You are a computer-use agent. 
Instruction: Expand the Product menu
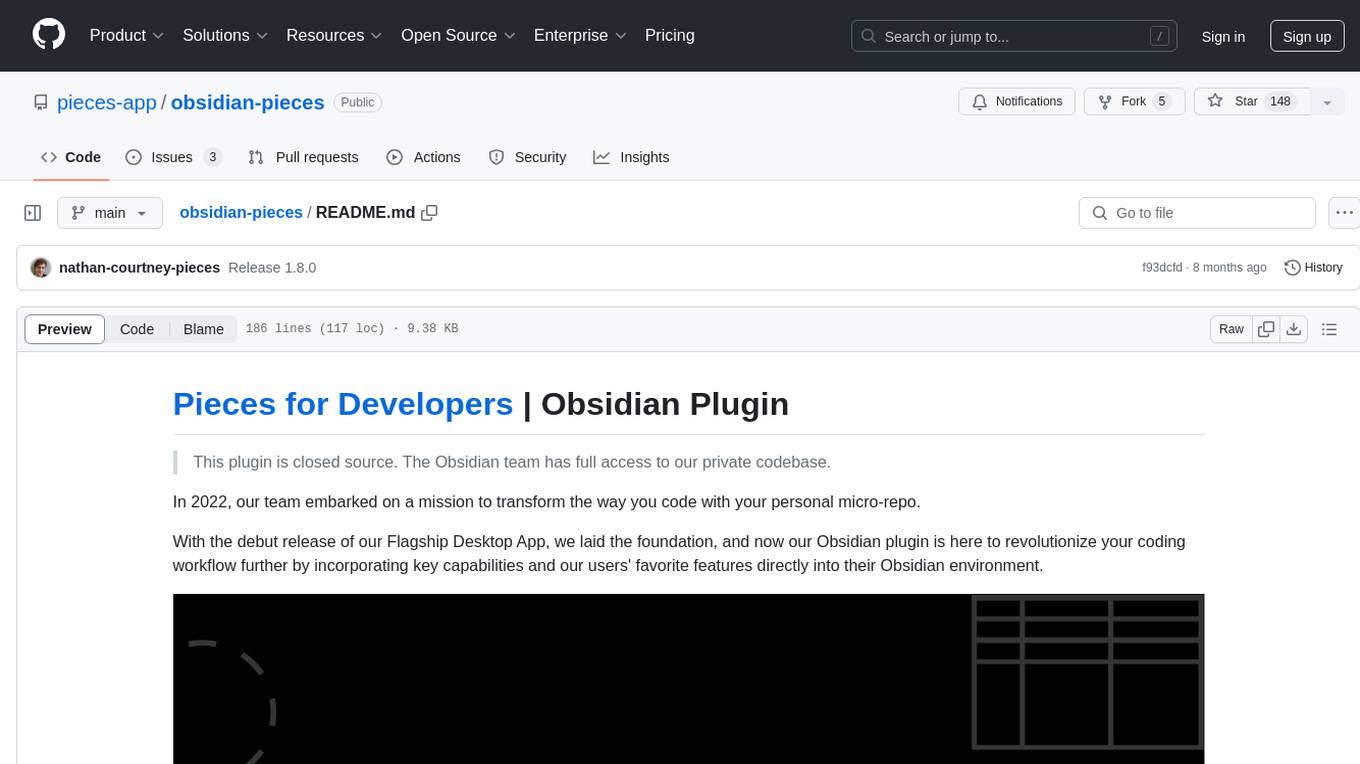tap(127, 35)
